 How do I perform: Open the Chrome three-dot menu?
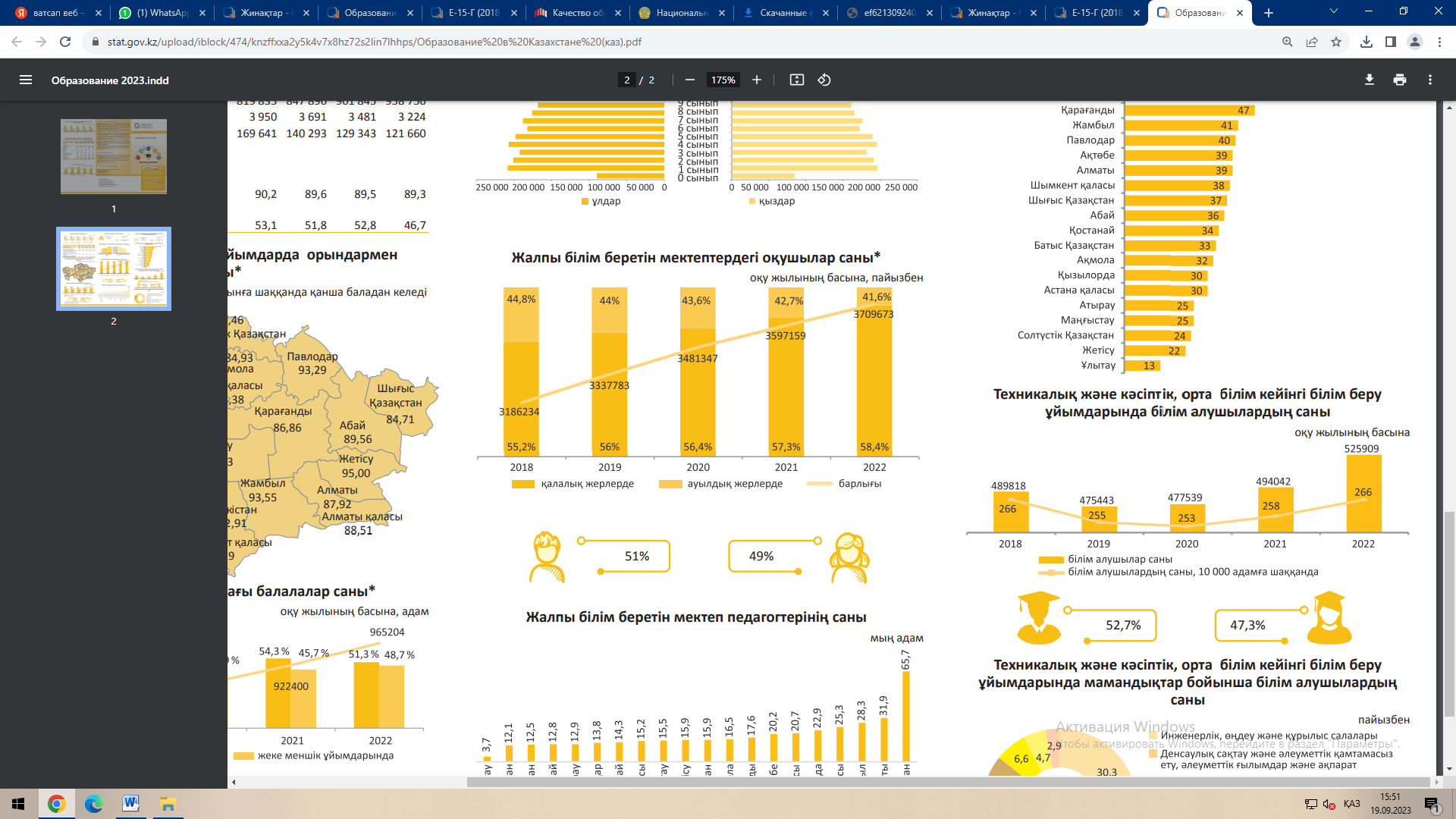coord(1439,42)
